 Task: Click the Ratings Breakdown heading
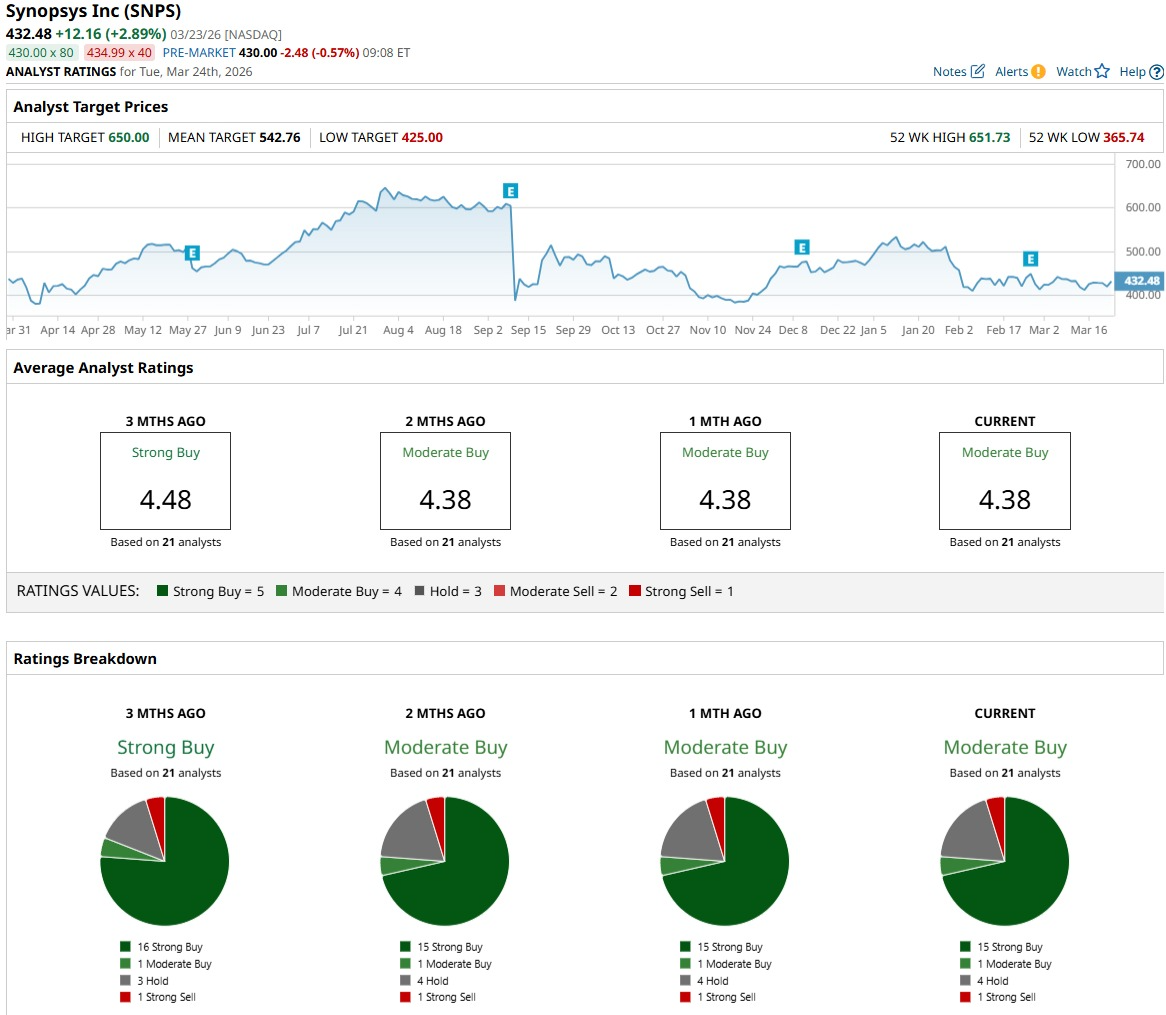pyautogui.click(x=85, y=658)
